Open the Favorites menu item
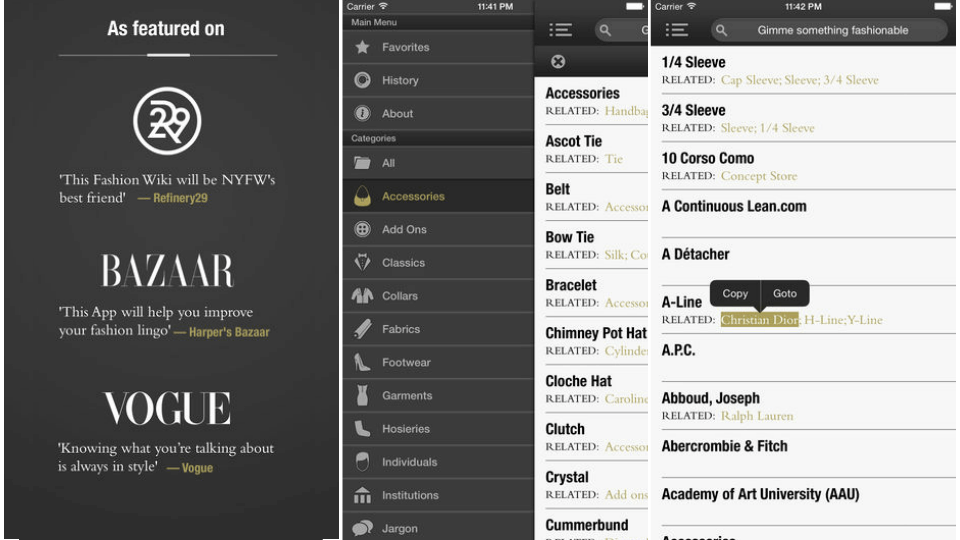This screenshot has height=540, width=960. [x=438, y=47]
